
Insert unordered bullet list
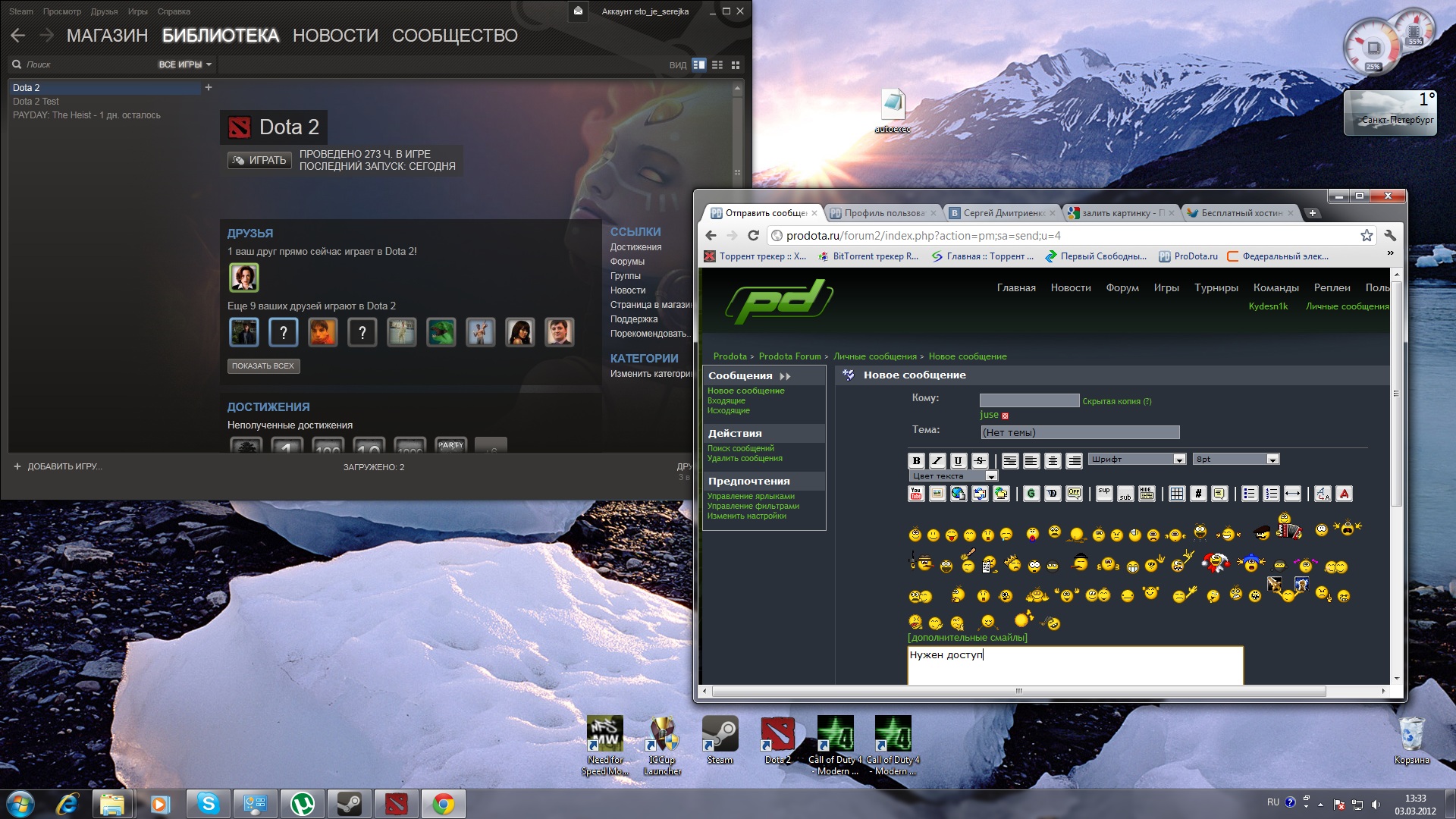pyautogui.click(x=1250, y=494)
